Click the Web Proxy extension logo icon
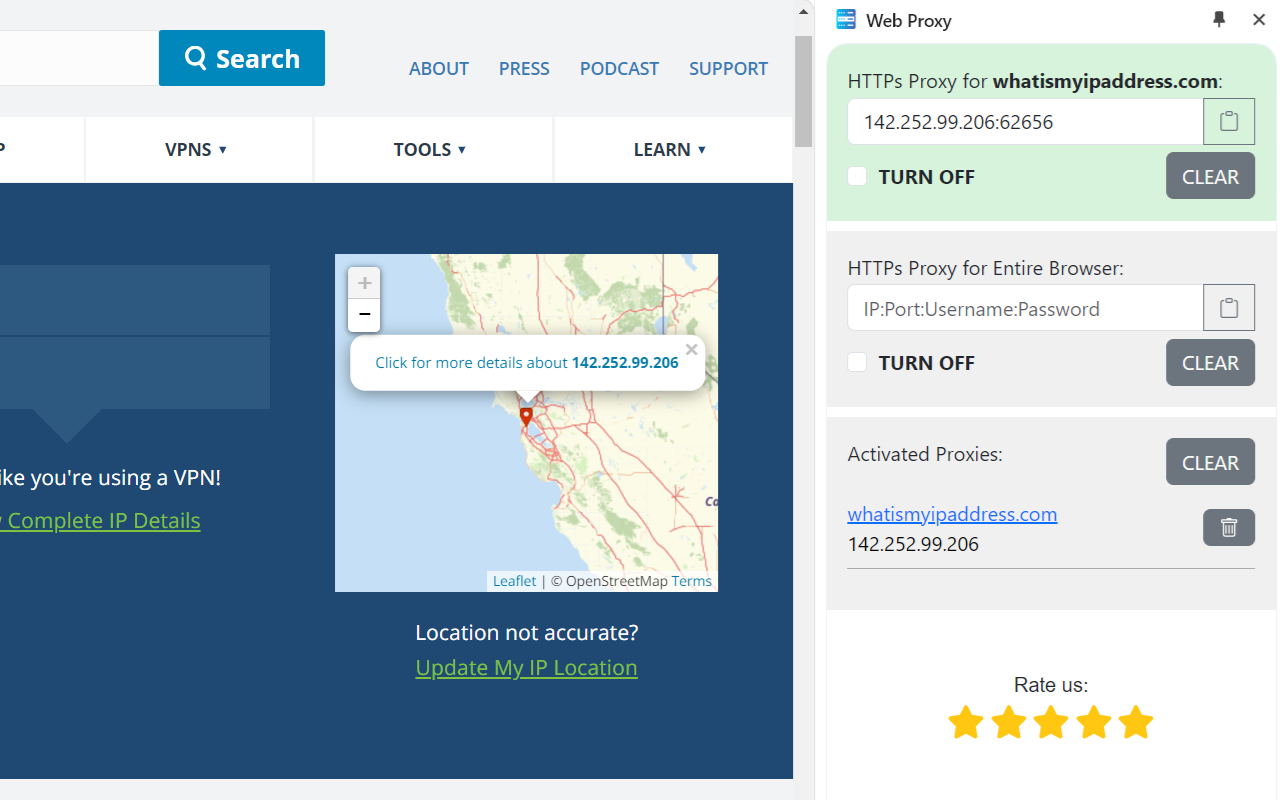This screenshot has height=800, width=1280. (846, 19)
